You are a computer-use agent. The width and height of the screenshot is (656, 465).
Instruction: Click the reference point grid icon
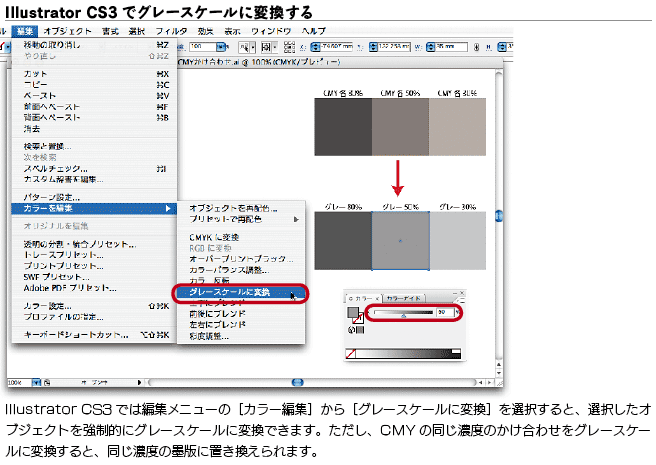click(x=289, y=47)
